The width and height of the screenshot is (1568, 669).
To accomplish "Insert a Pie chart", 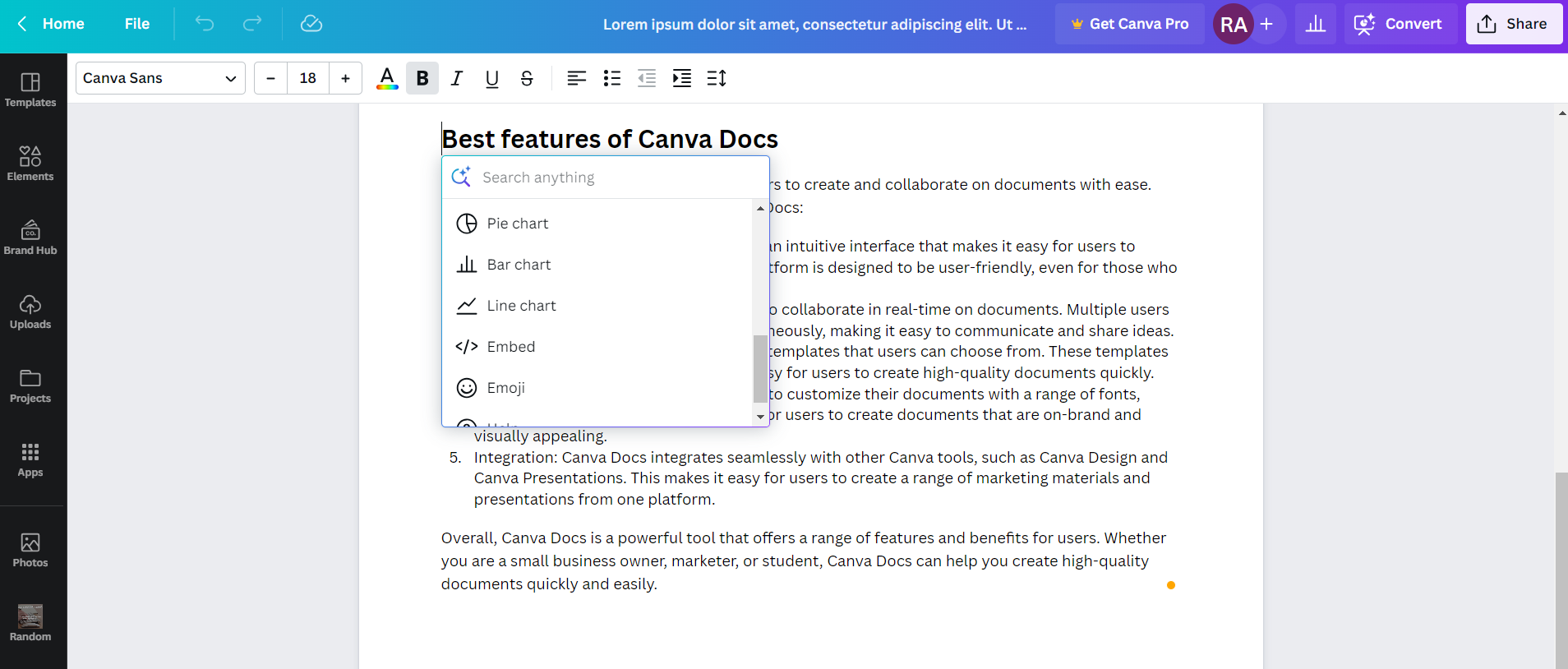I will pos(598,224).
